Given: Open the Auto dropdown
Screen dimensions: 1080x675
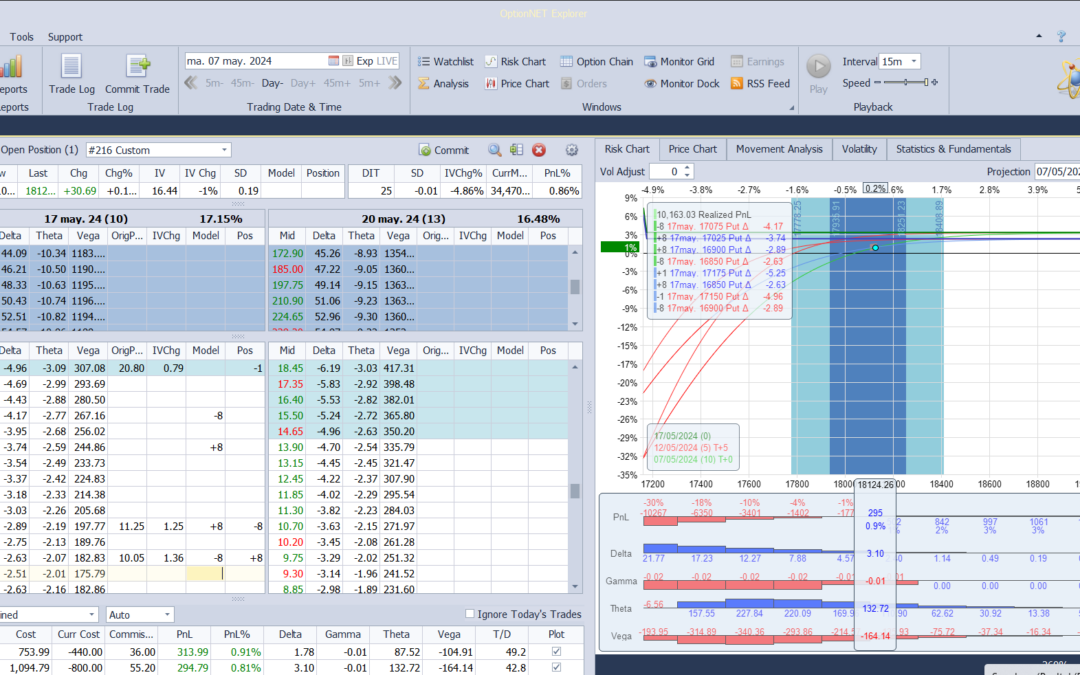Looking at the screenshot, I should tap(167, 614).
